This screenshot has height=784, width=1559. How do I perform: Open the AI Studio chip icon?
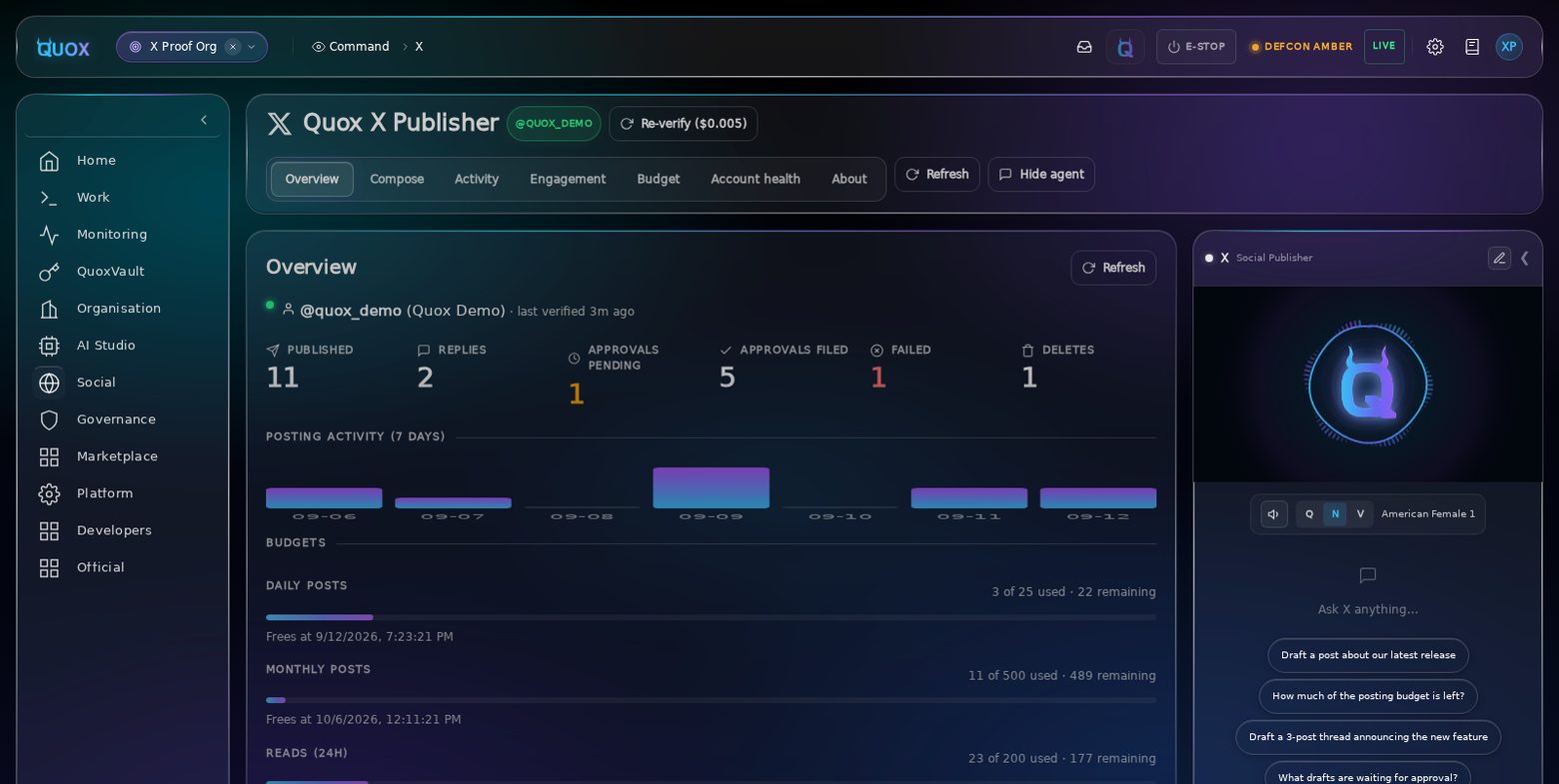(x=49, y=346)
